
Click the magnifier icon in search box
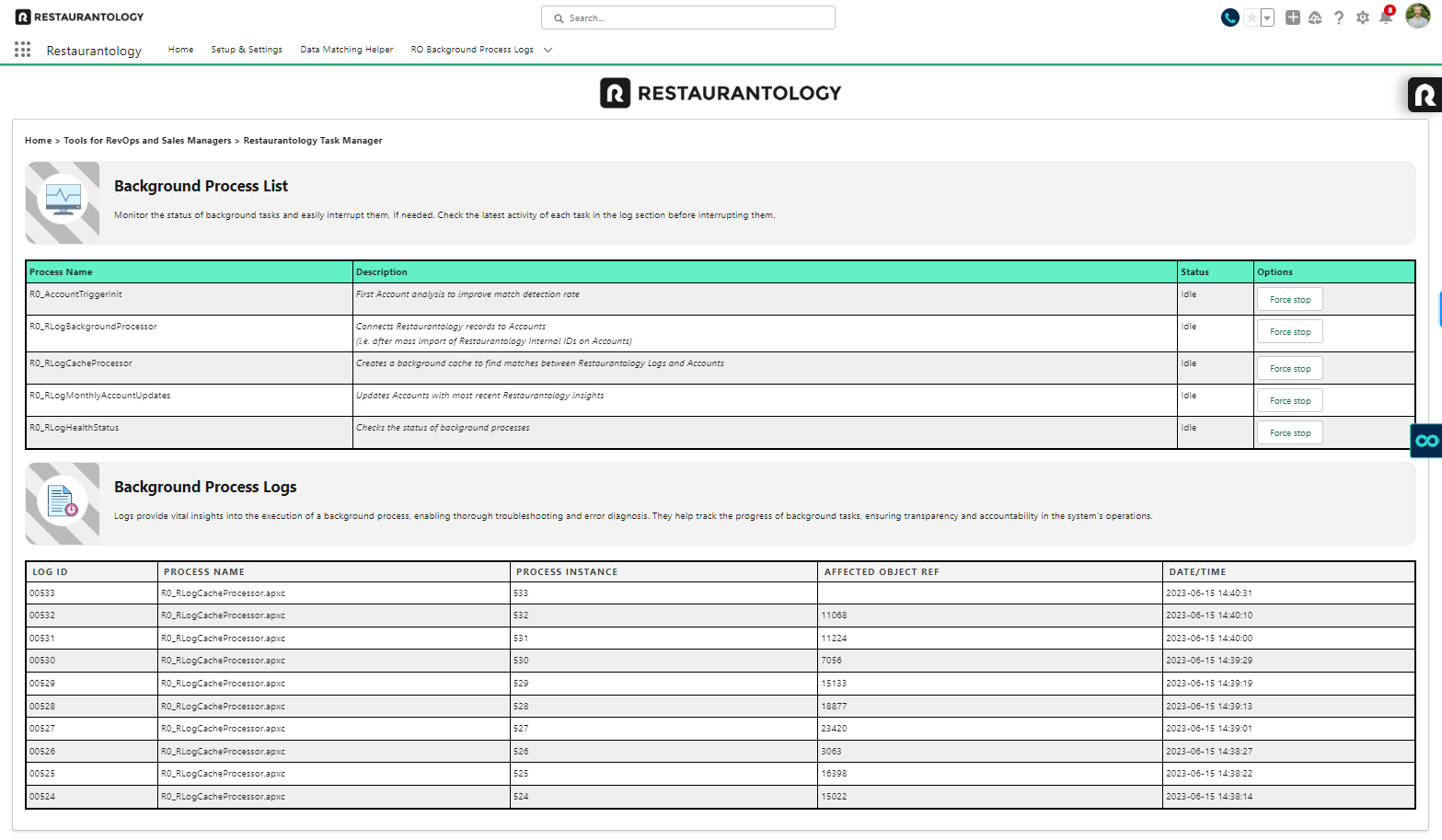pyautogui.click(x=559, y=18)
